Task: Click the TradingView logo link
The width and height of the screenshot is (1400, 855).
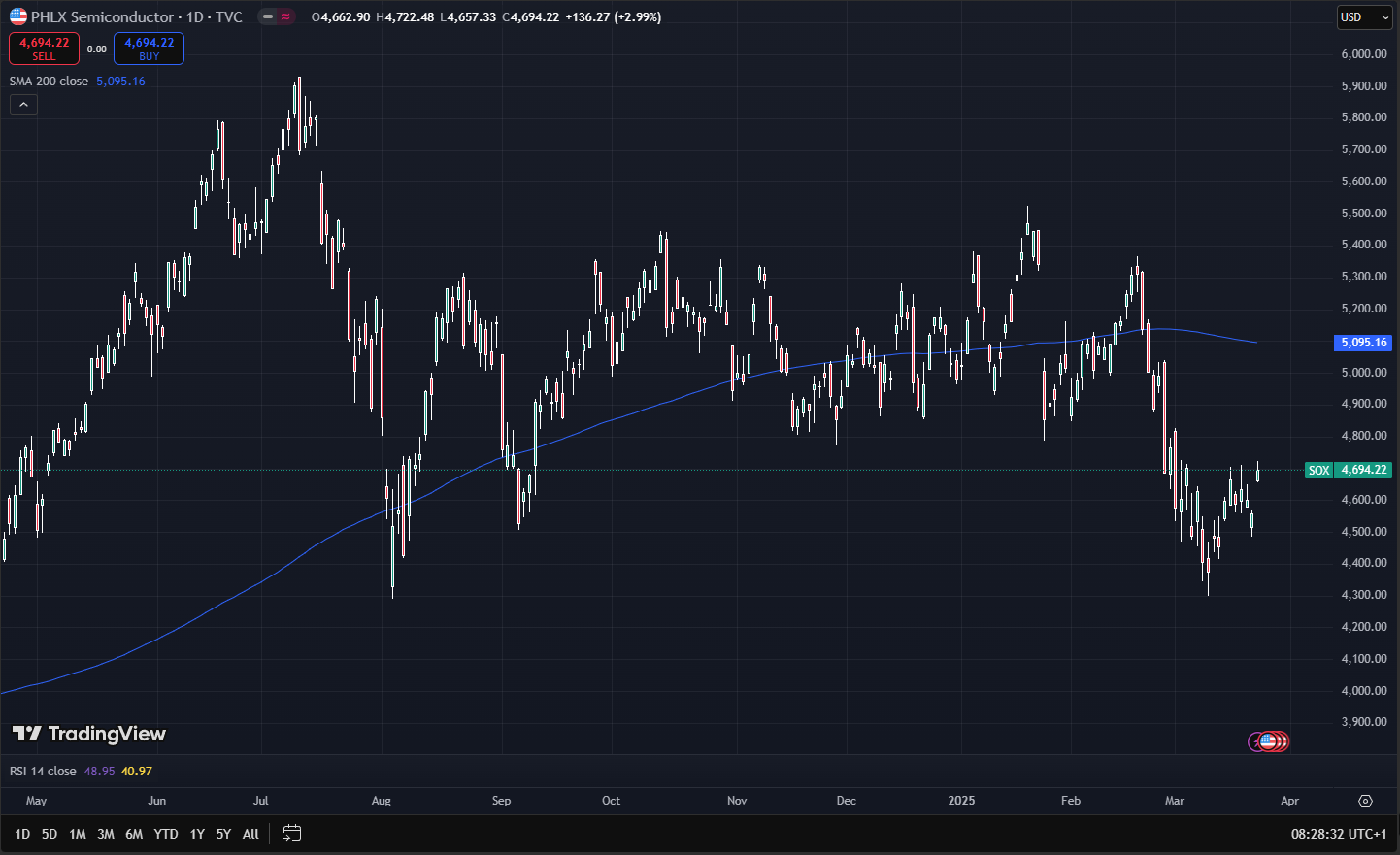Action: 89,734
